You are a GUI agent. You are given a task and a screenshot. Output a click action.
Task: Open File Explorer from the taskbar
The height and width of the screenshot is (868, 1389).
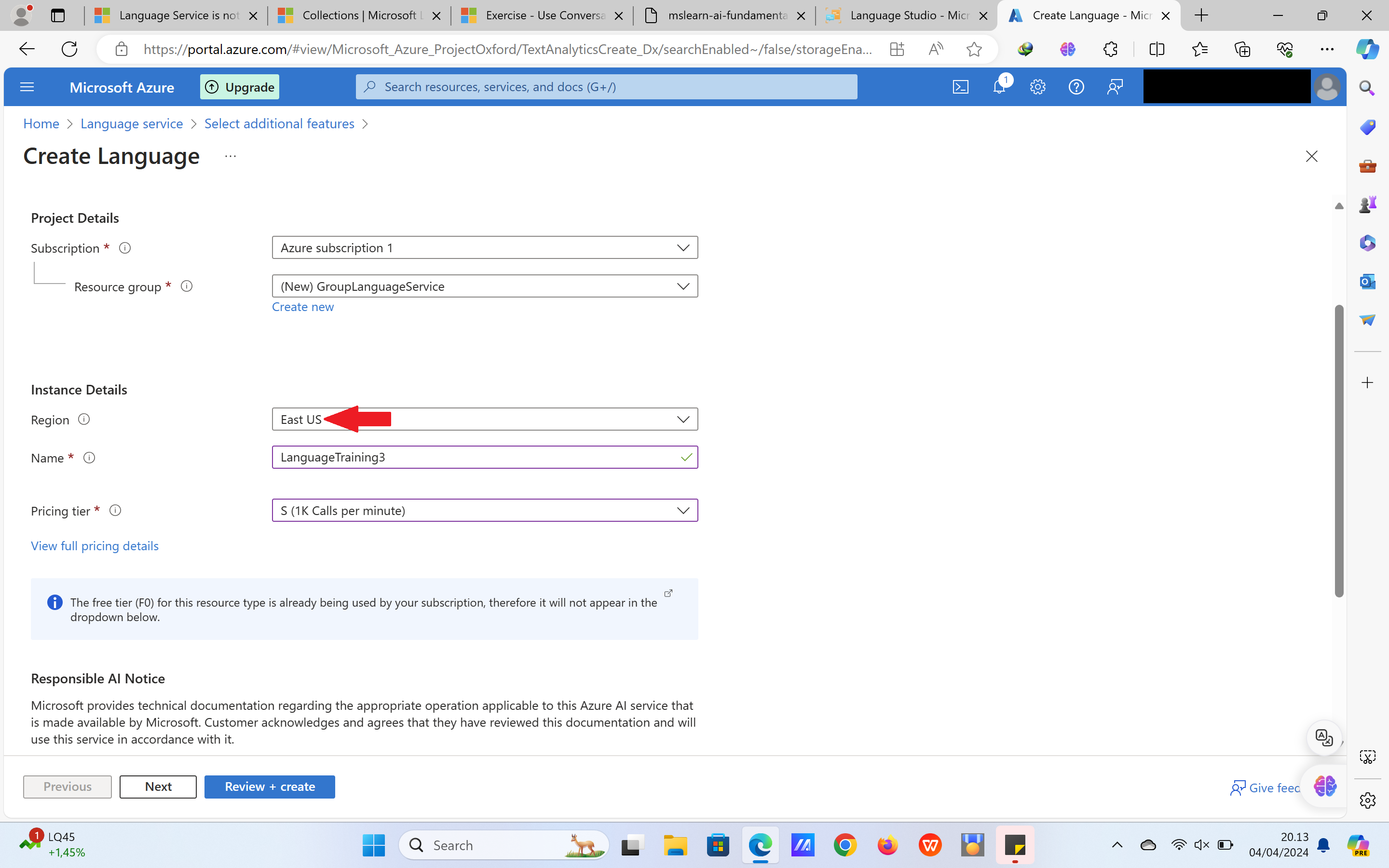pyautogui.click(x=675, y=845)
